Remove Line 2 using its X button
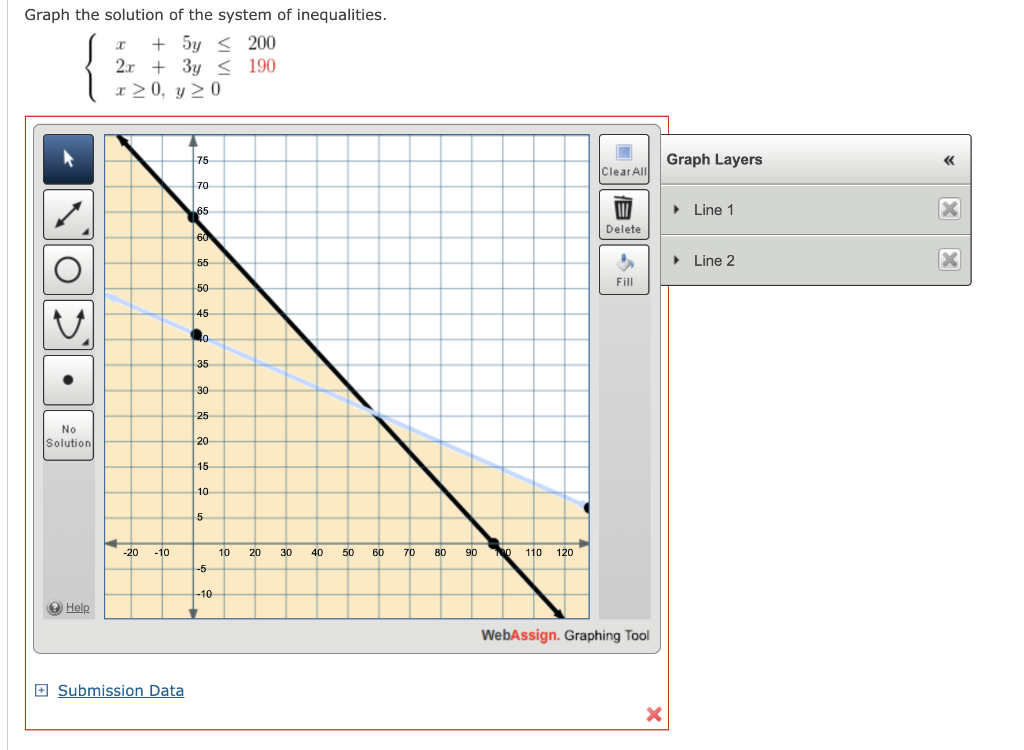 [949, 260]
